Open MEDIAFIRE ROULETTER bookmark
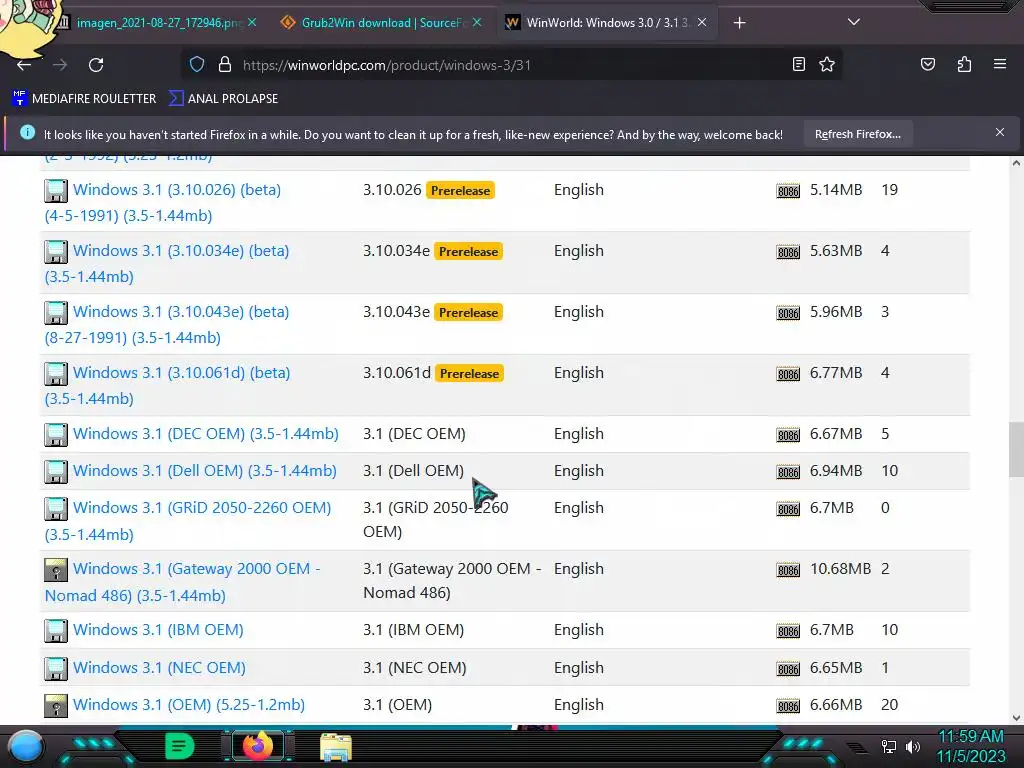This screenshot has width=1024, height=768. 84,99
